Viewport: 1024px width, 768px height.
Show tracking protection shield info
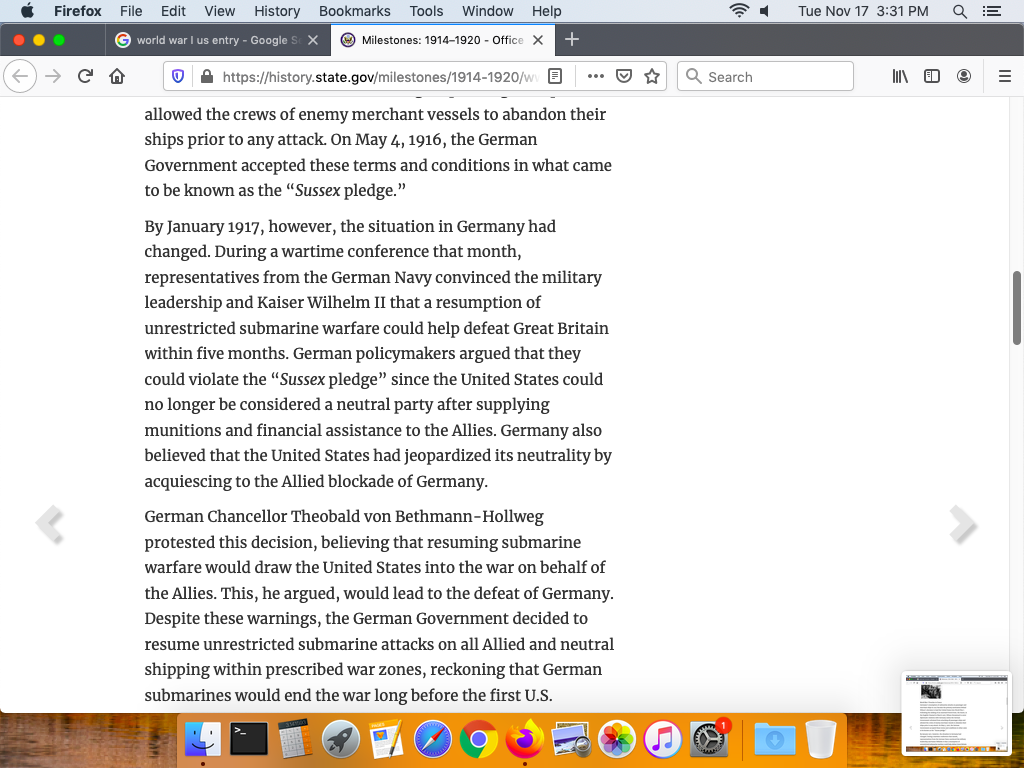point(179,77)
